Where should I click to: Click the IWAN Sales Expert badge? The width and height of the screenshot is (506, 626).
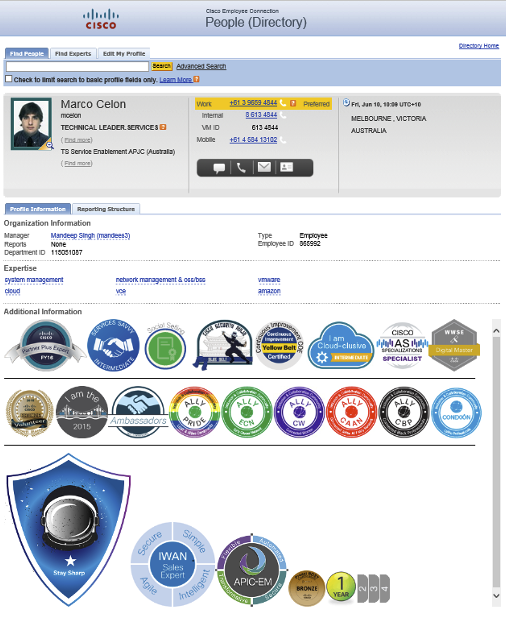173,565
